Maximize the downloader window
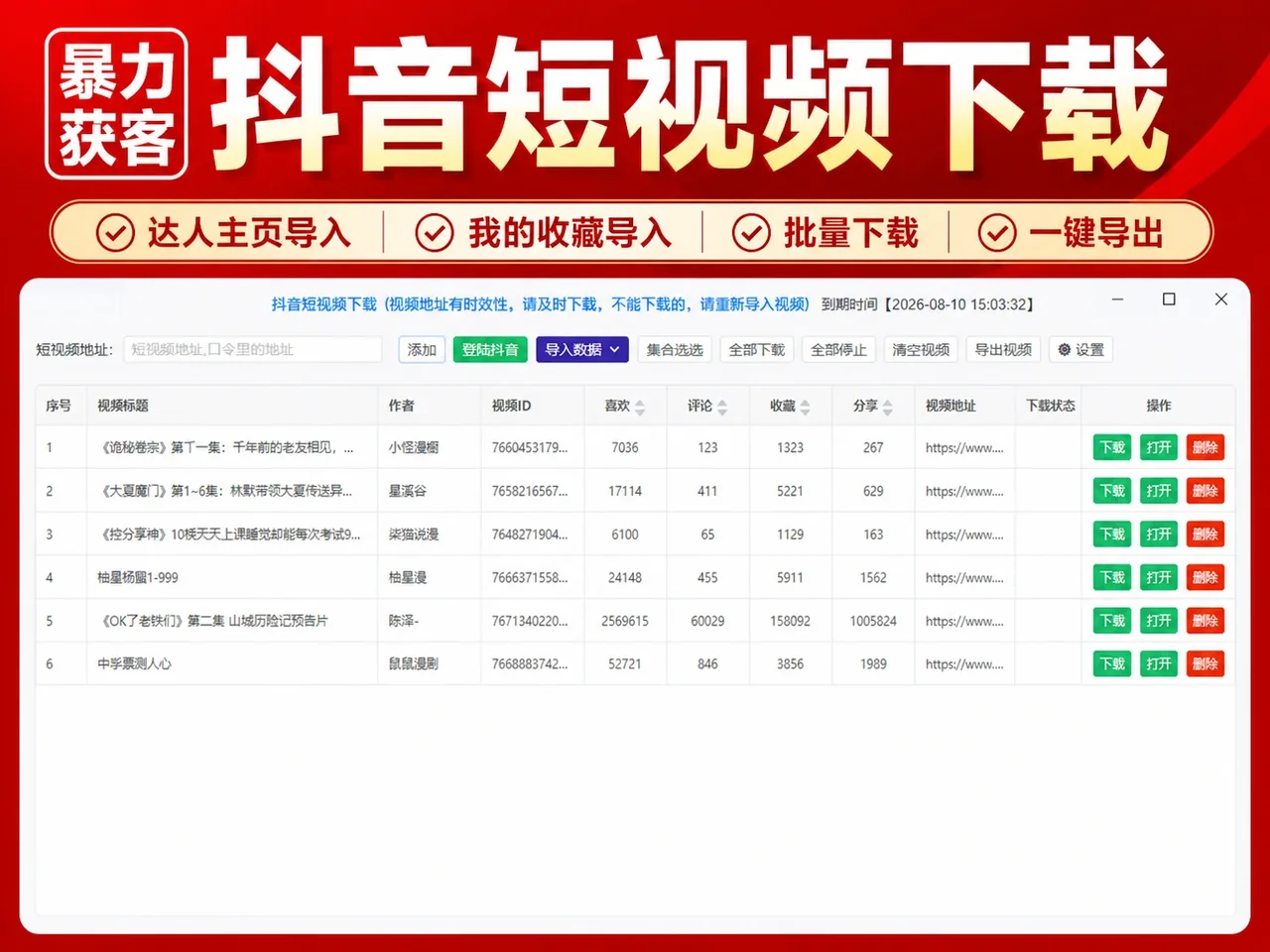The height and width of the screenshot is (952, 1270). (x=1169, y=299)
